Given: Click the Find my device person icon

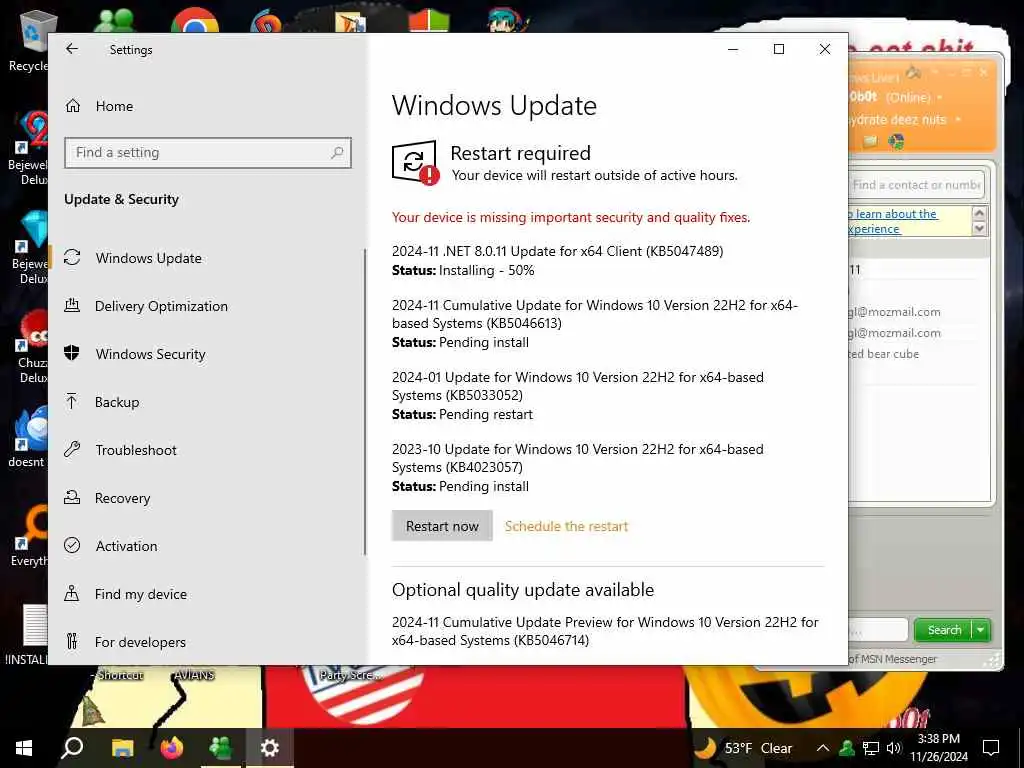Looking at the screenshot, I should pyautogui.click(x=72, y=593).
